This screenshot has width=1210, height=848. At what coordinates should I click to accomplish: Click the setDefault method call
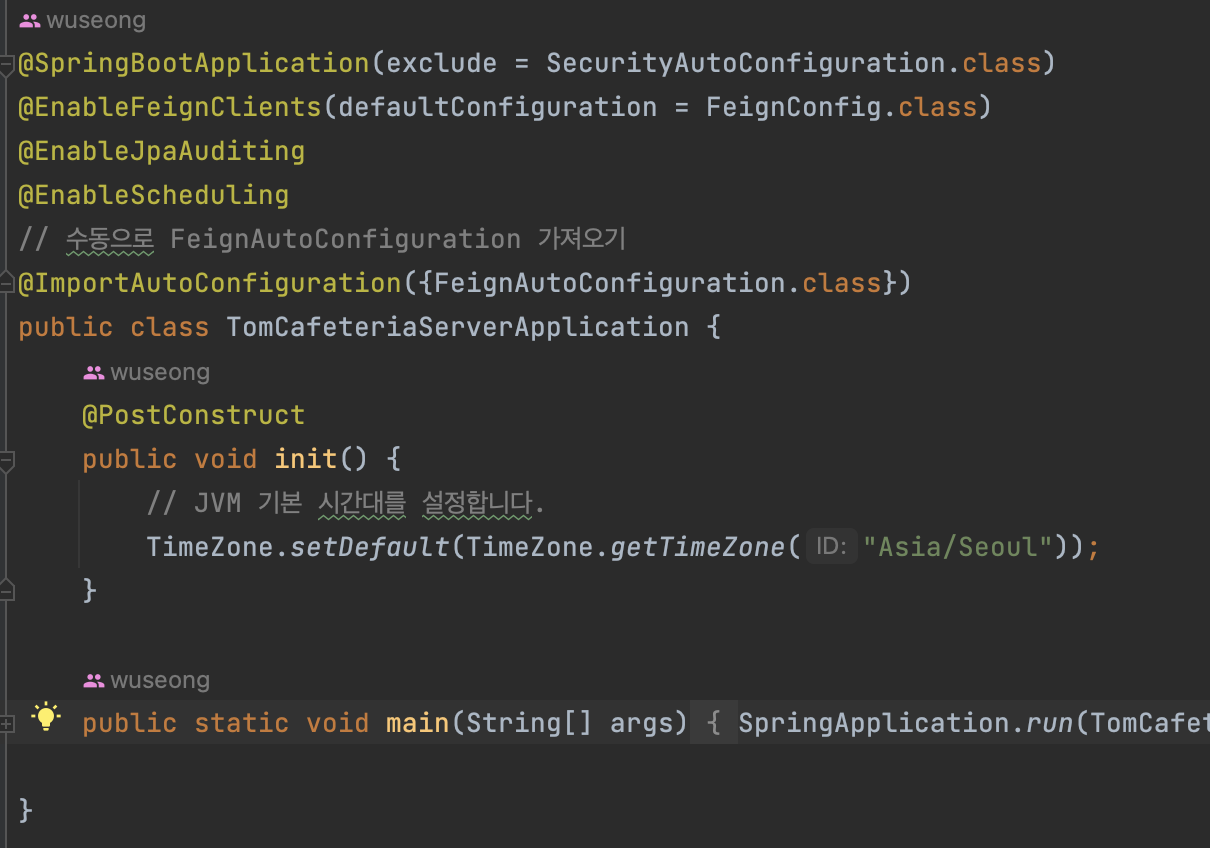[369, 547]
